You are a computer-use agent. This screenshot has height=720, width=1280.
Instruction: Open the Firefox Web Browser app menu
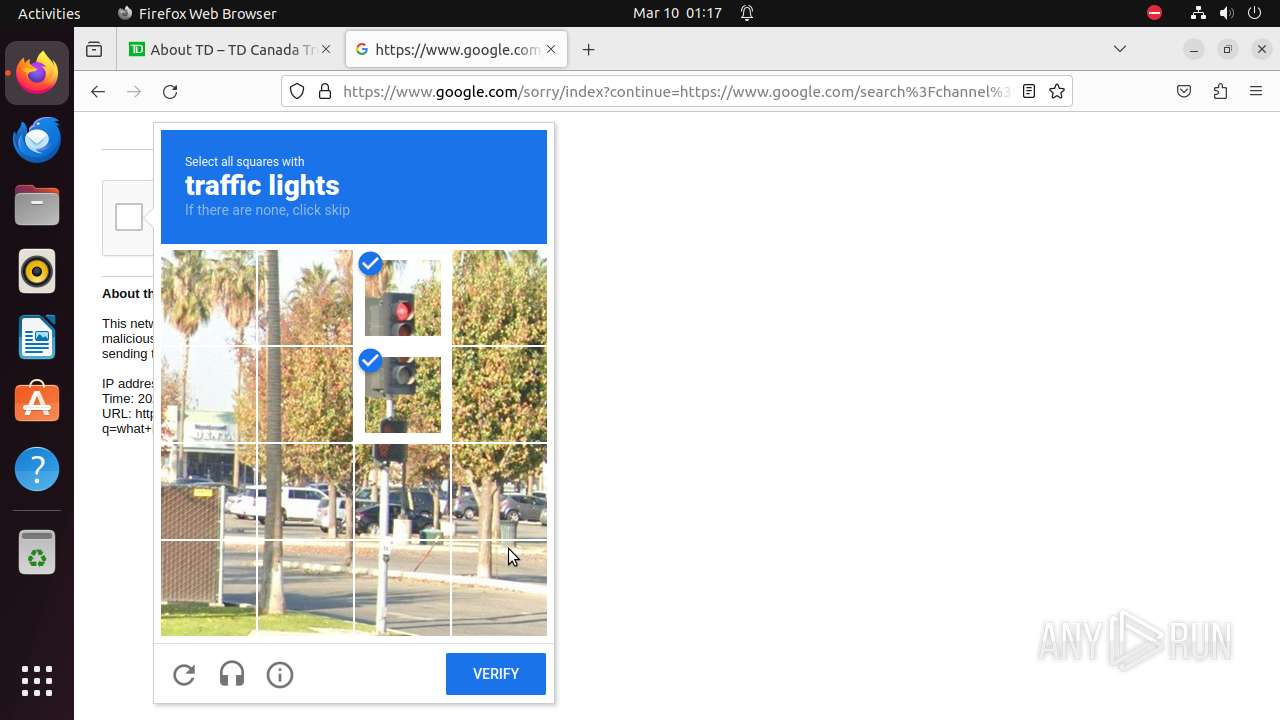coord(197,13)
